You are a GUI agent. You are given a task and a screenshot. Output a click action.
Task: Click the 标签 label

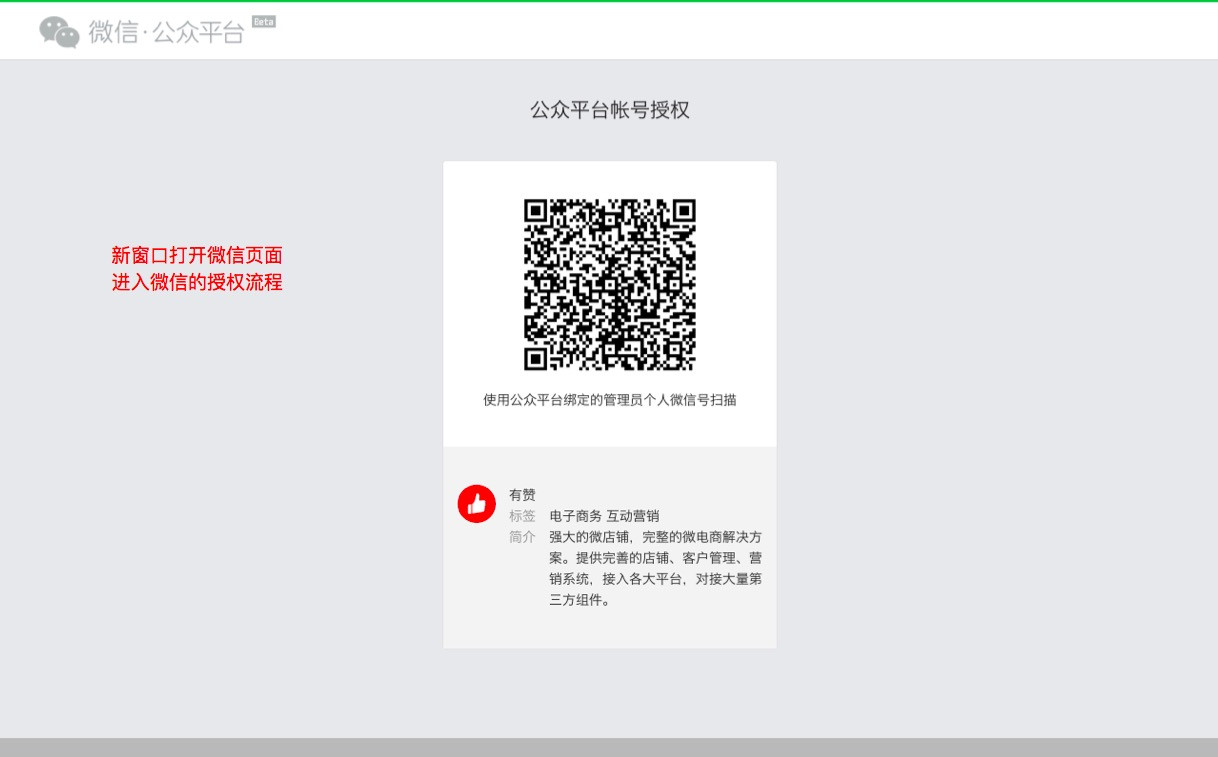pyautogui.click(x=522, y=516)
